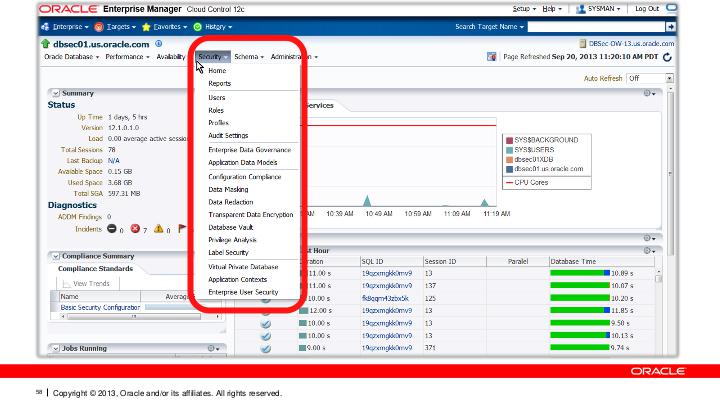Select Privilege Analysis menu item
Image resolution: width=720 pixels, height=405 pixels.
[232, 240]
